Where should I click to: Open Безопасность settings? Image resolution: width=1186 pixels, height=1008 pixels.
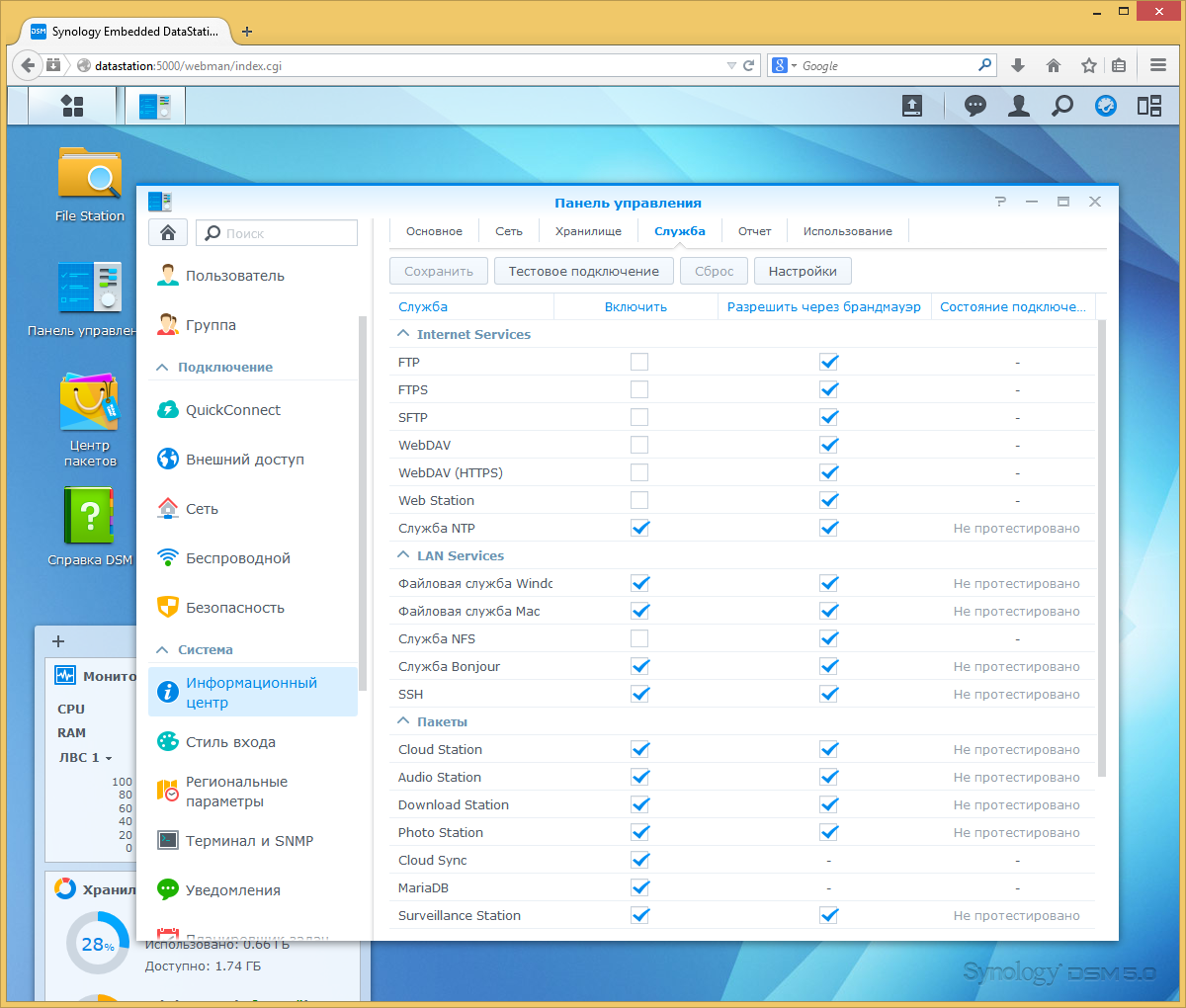(253, 608)
